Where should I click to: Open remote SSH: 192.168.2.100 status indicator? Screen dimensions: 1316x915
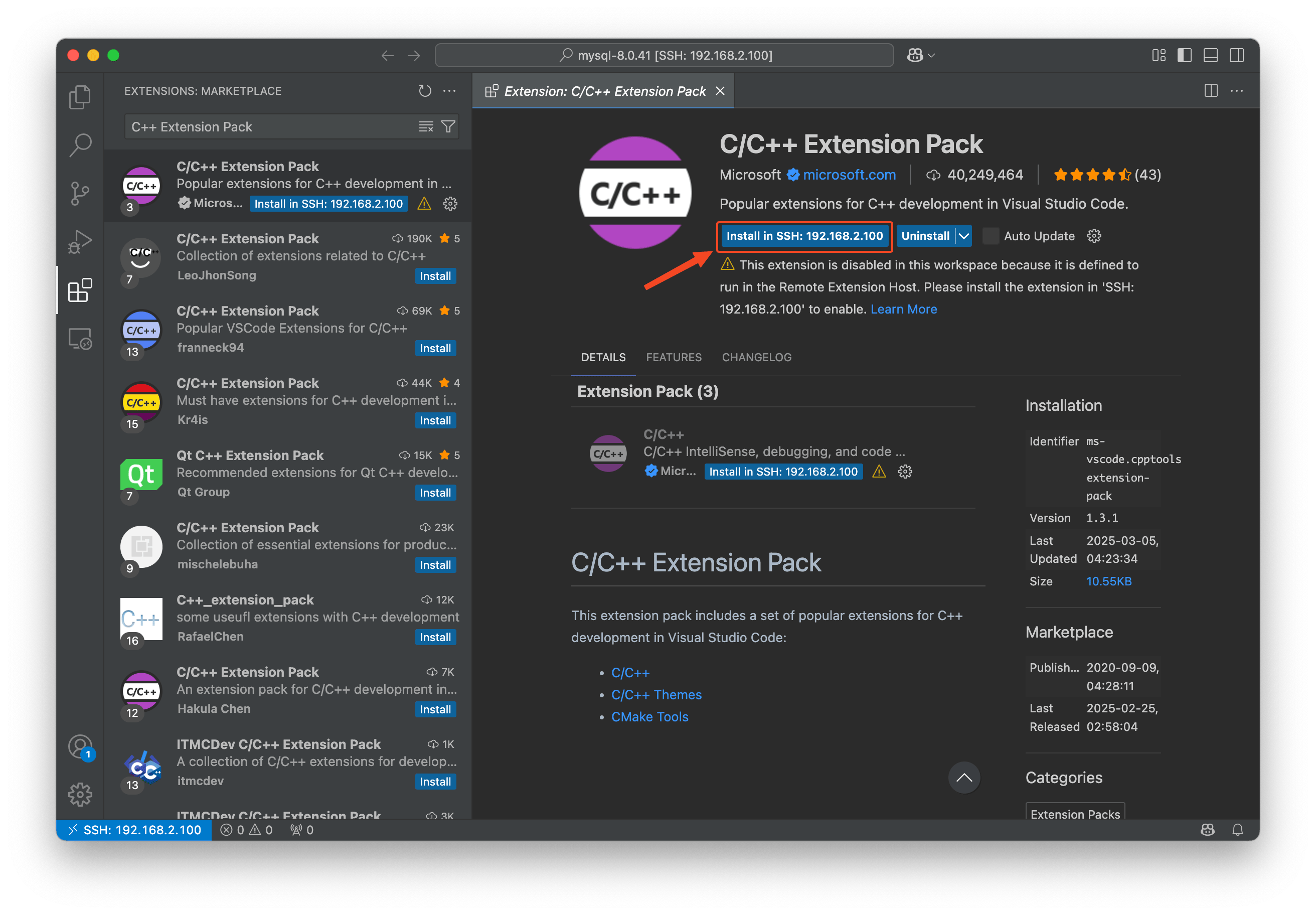(x=134, y=830)
